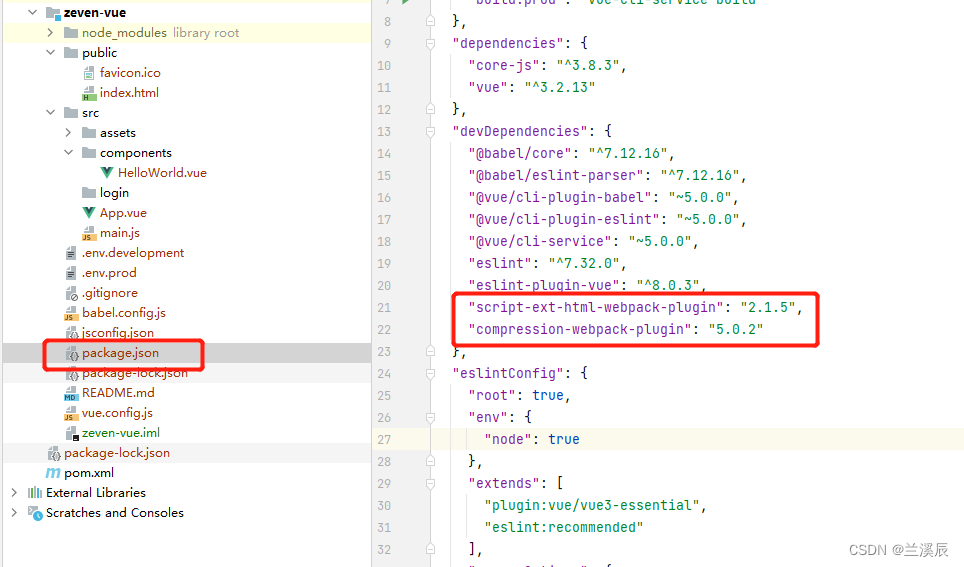Click the .gitignore file icon

tap(71, 293)
